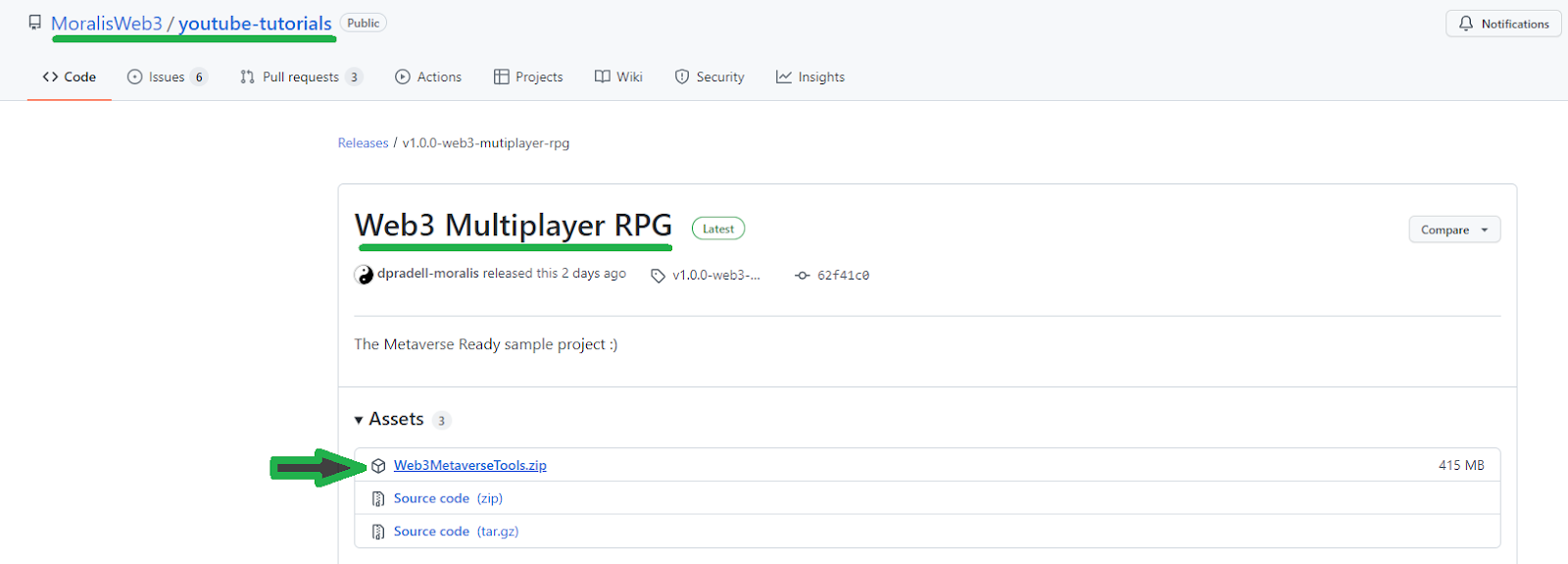This screenshot has height=564, width=1568.
Task: Open the Insights tab
Action: [810, 77]
